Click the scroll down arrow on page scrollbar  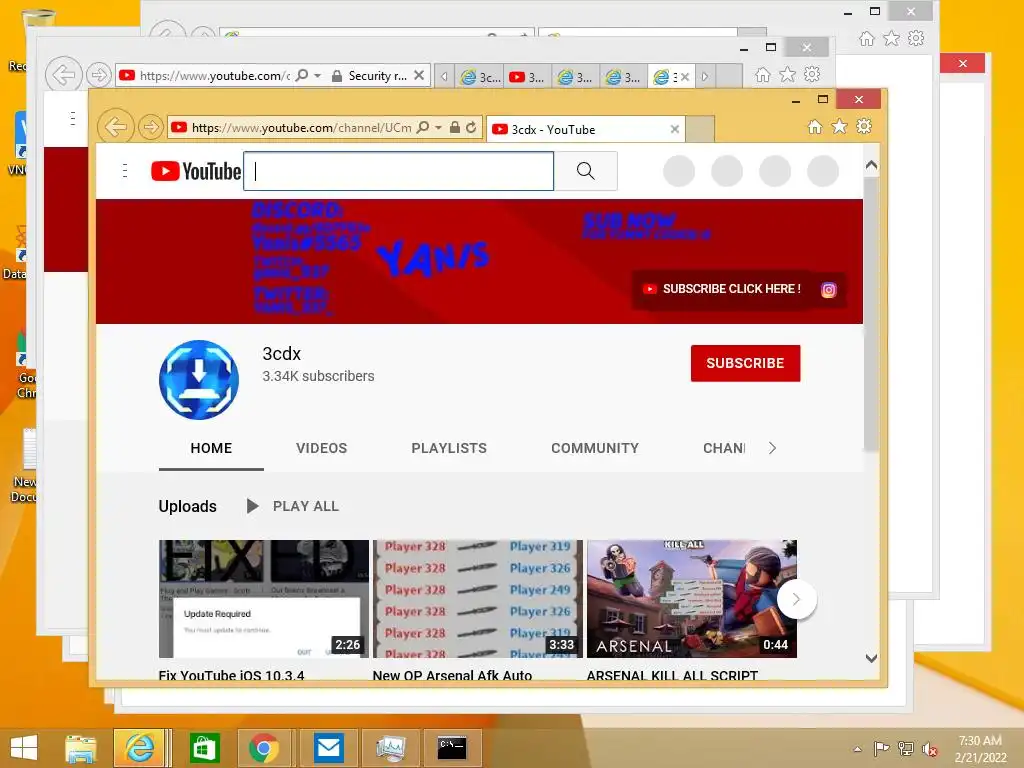click(871, 658)
